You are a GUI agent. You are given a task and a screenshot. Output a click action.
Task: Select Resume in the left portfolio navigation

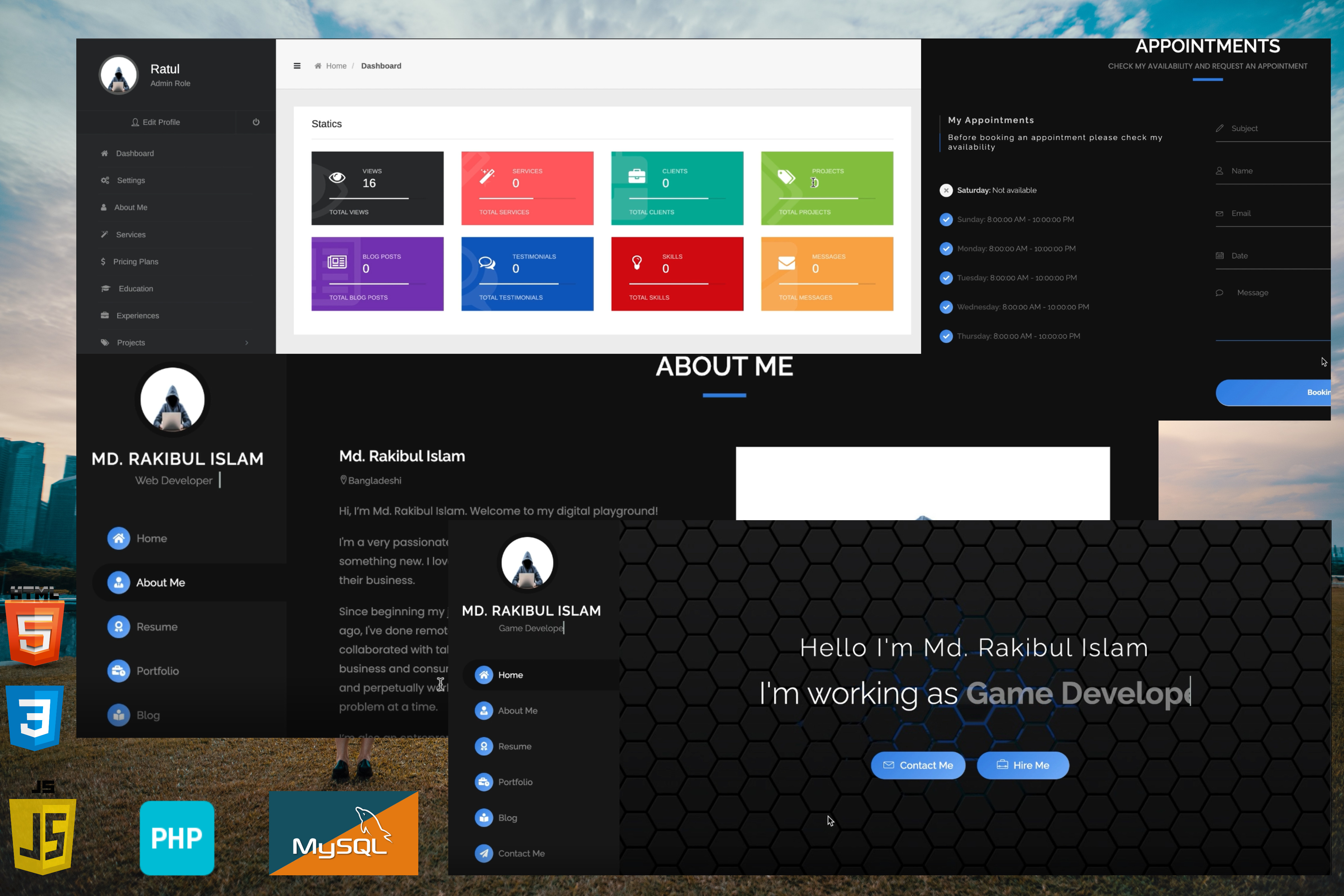pyautogui.click(x=157, y=627)
